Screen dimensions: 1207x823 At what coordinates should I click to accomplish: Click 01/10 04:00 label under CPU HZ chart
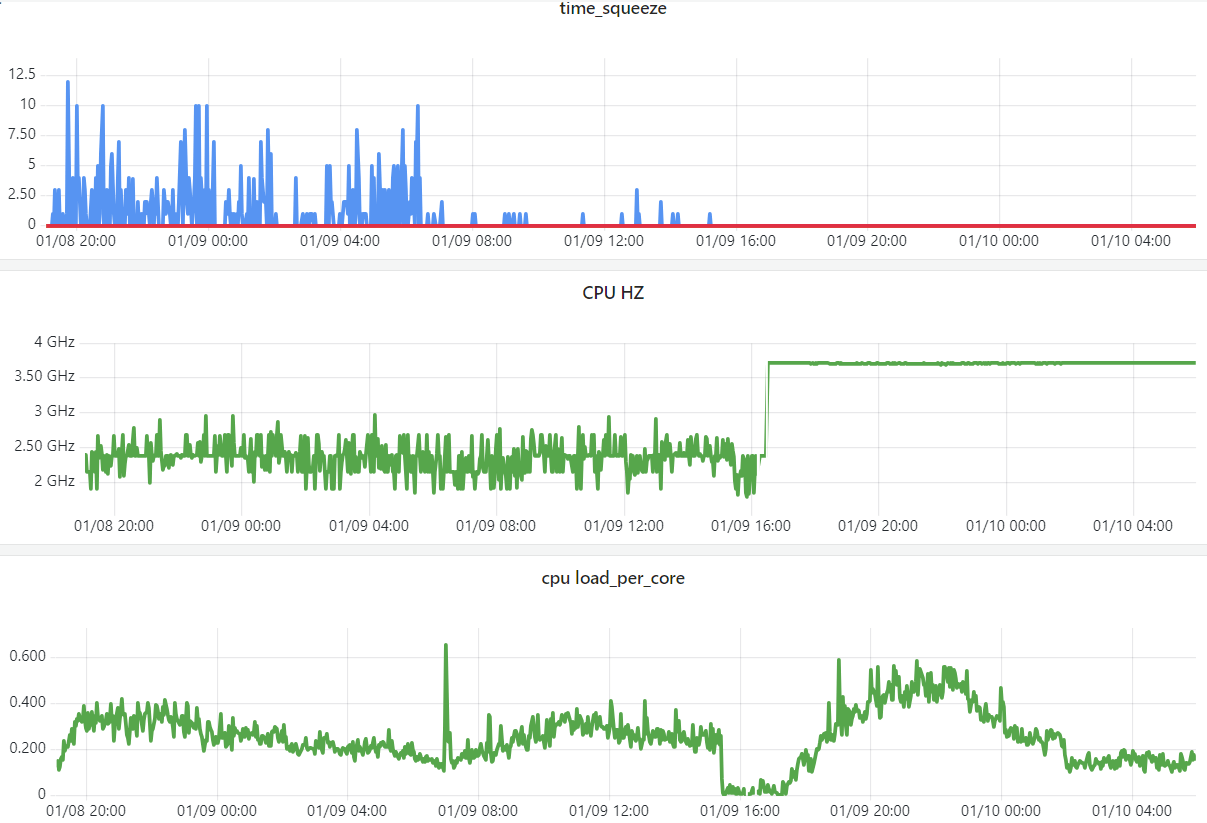click(x=1132, y=526)
